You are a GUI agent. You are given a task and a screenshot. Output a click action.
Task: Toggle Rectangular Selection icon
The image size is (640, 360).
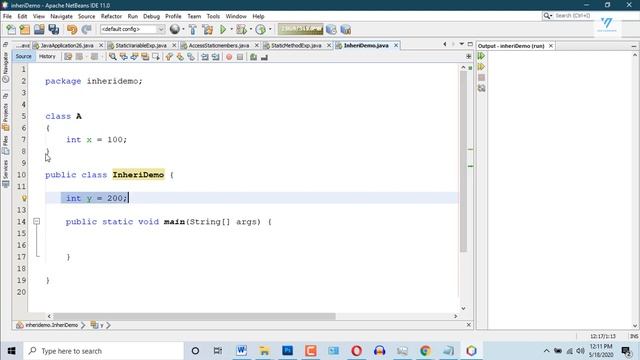point(156,57)
